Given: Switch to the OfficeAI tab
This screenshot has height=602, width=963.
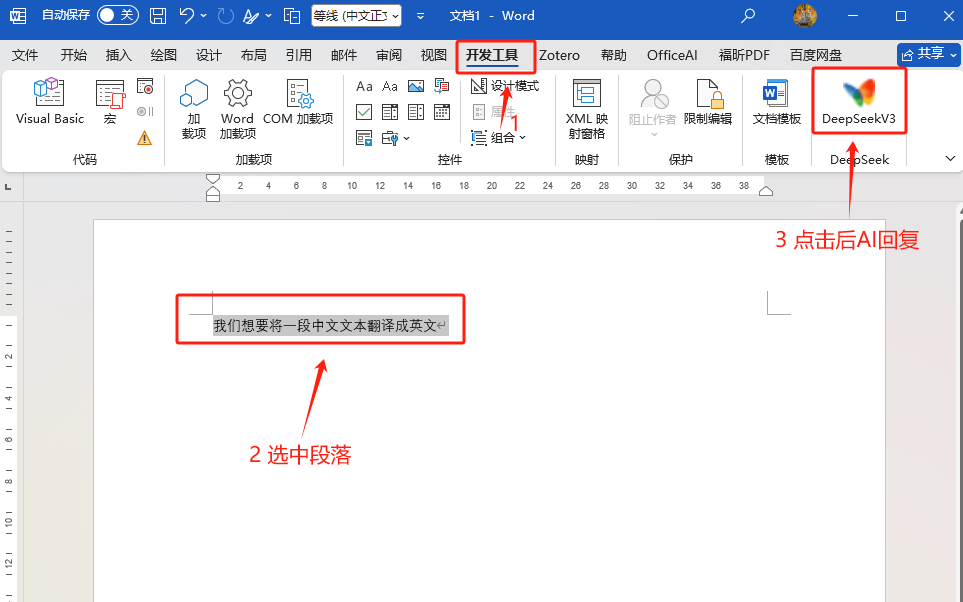Looking at the screenshot, I should coord(673,55).
